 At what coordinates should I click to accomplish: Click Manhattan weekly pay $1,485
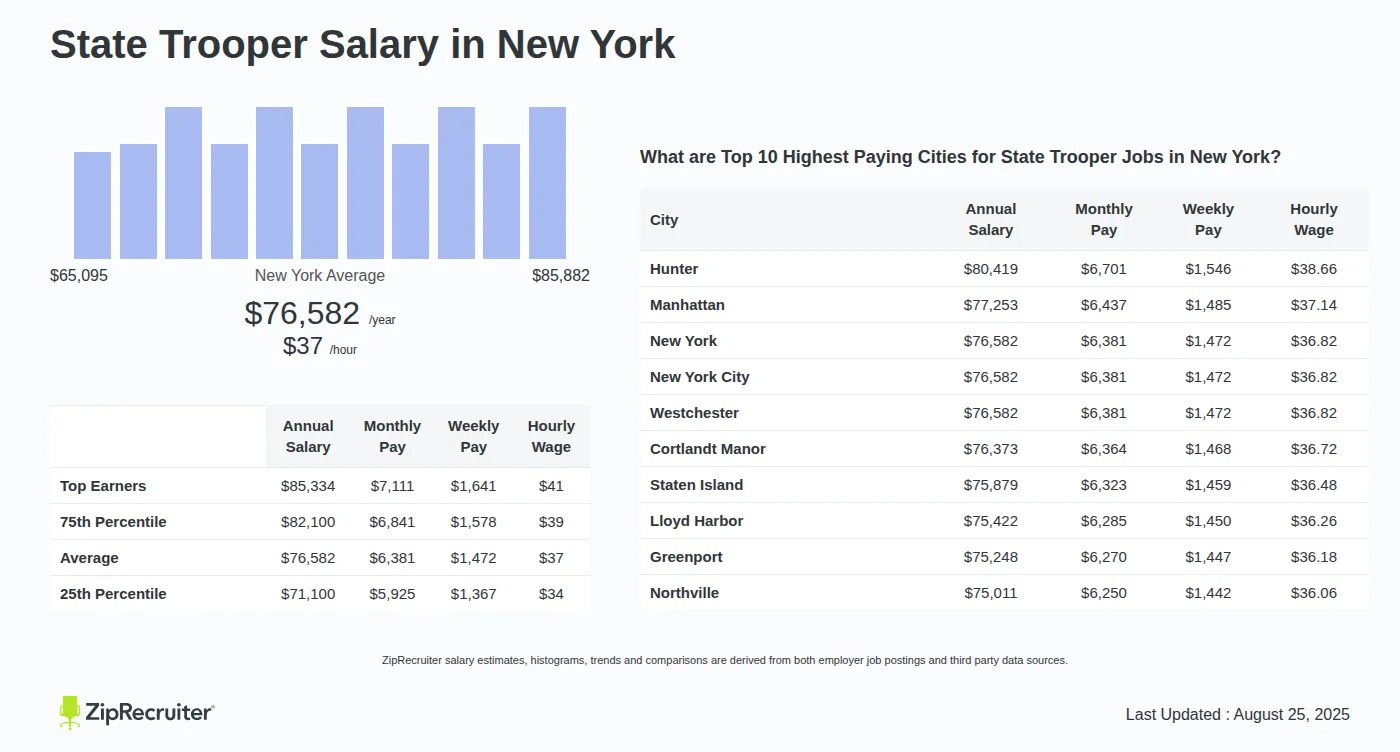[1208, 305]
